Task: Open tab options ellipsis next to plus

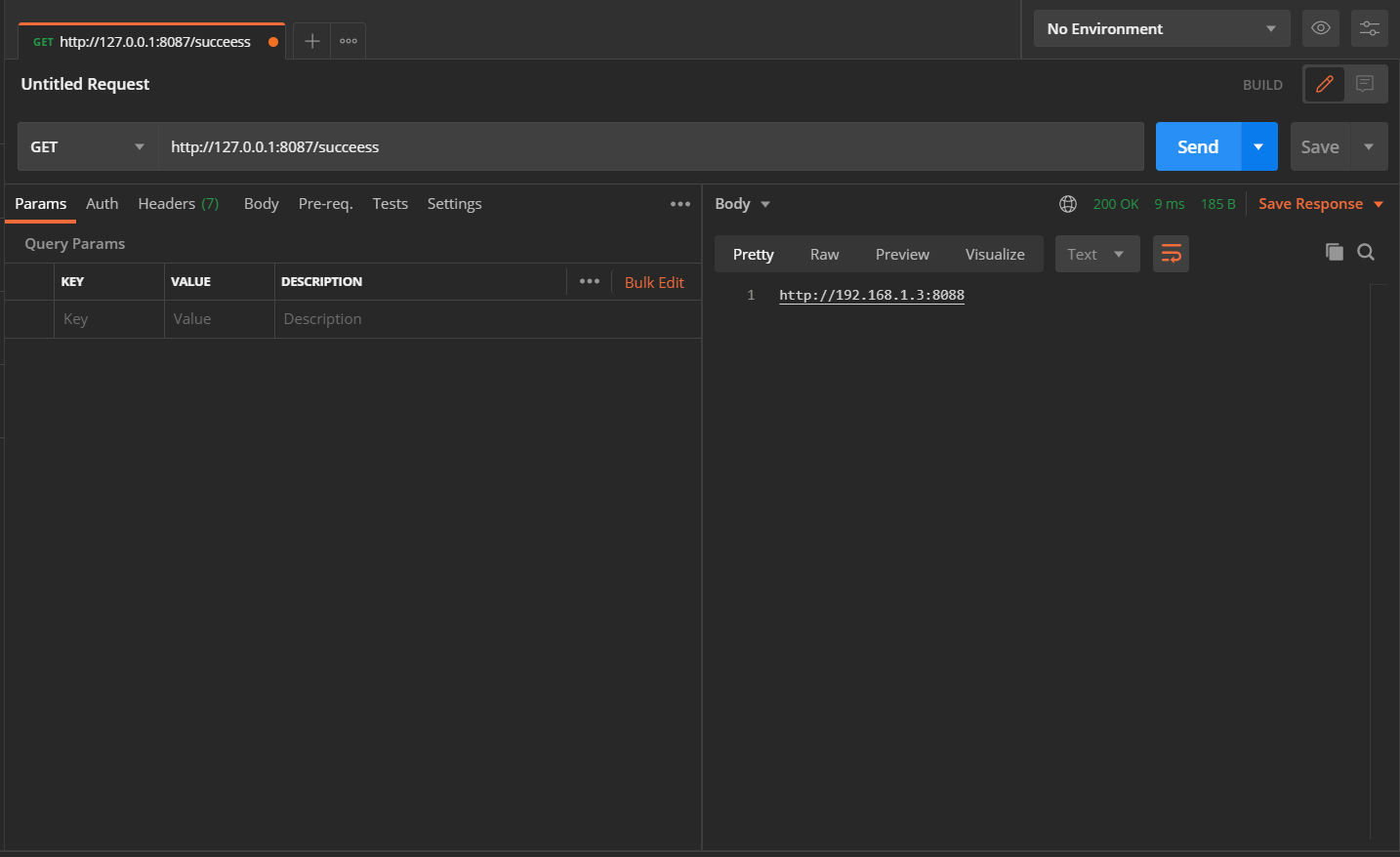Action: 349,41
